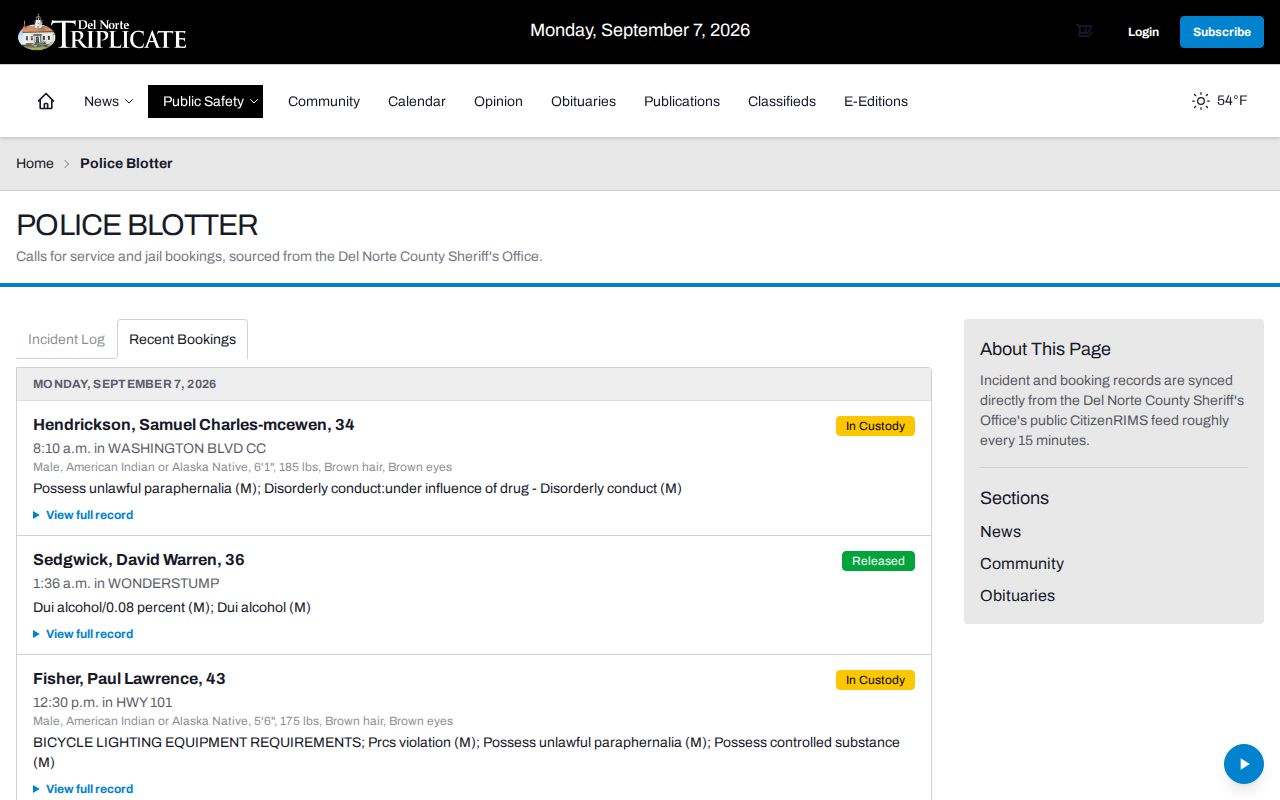
Task: Open the E-Editions menu item
Action: click(876, 101)
